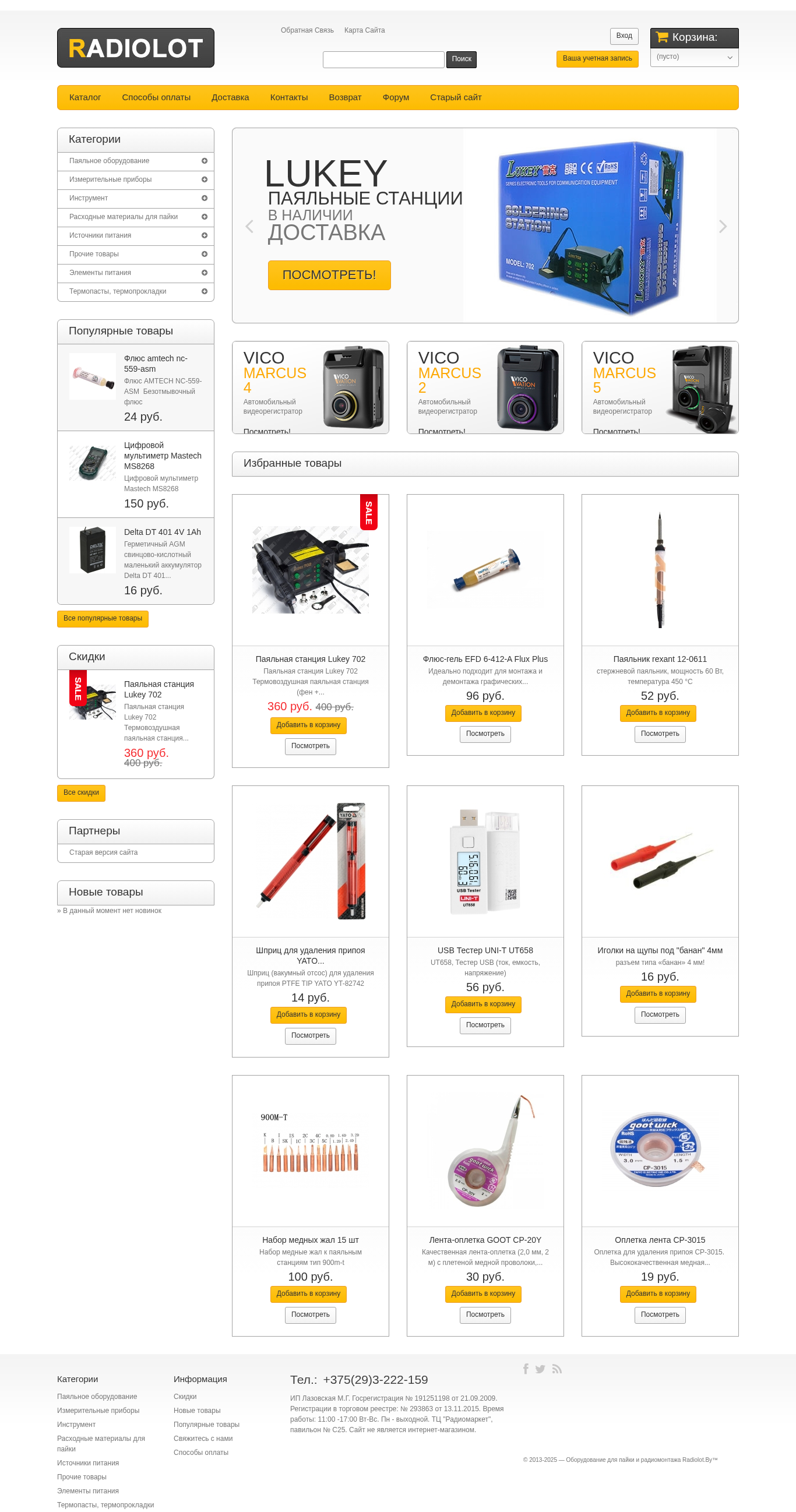796x1512 pixels.
Task: Open Обратная Связь link at top
Action: [x=307, y=30]
